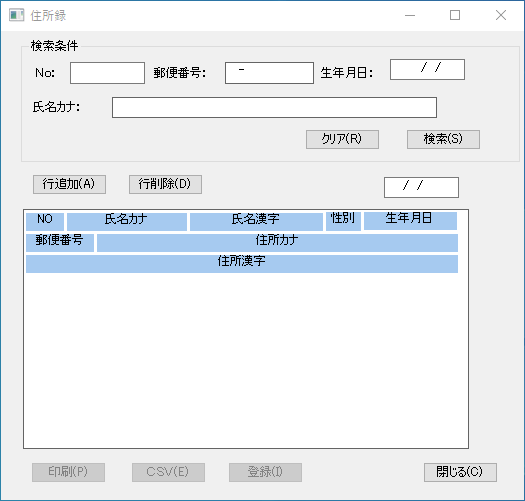Select the 氏名カナ column header

pos(127,221)
